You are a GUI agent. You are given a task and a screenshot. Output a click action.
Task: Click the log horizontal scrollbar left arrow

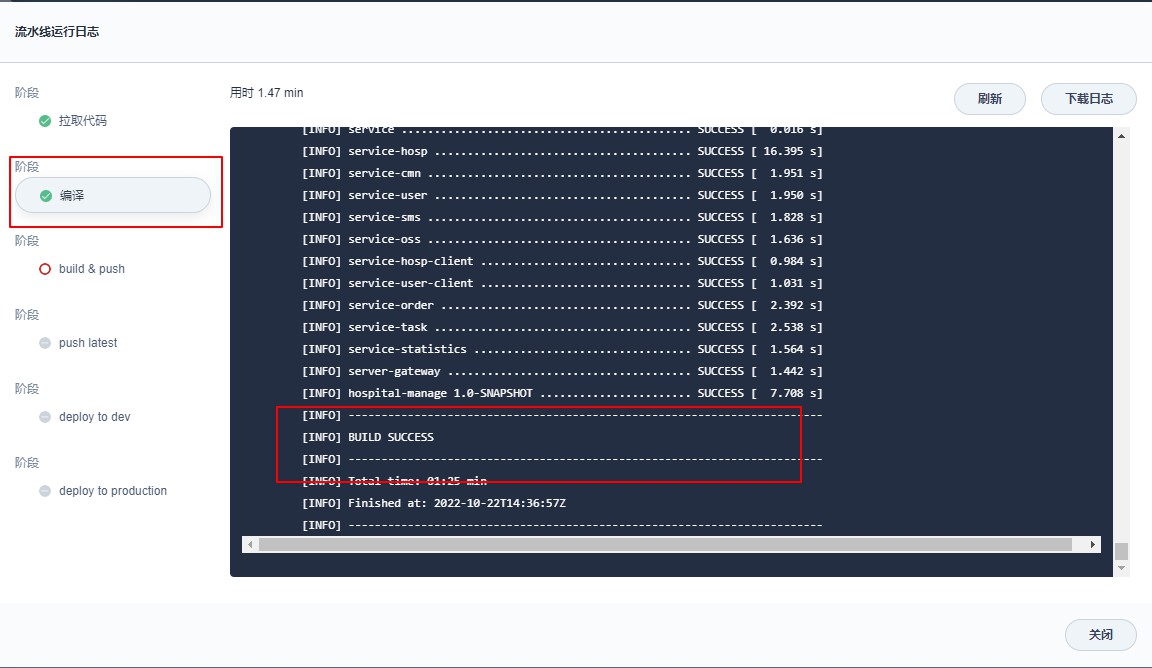[251, 545]
